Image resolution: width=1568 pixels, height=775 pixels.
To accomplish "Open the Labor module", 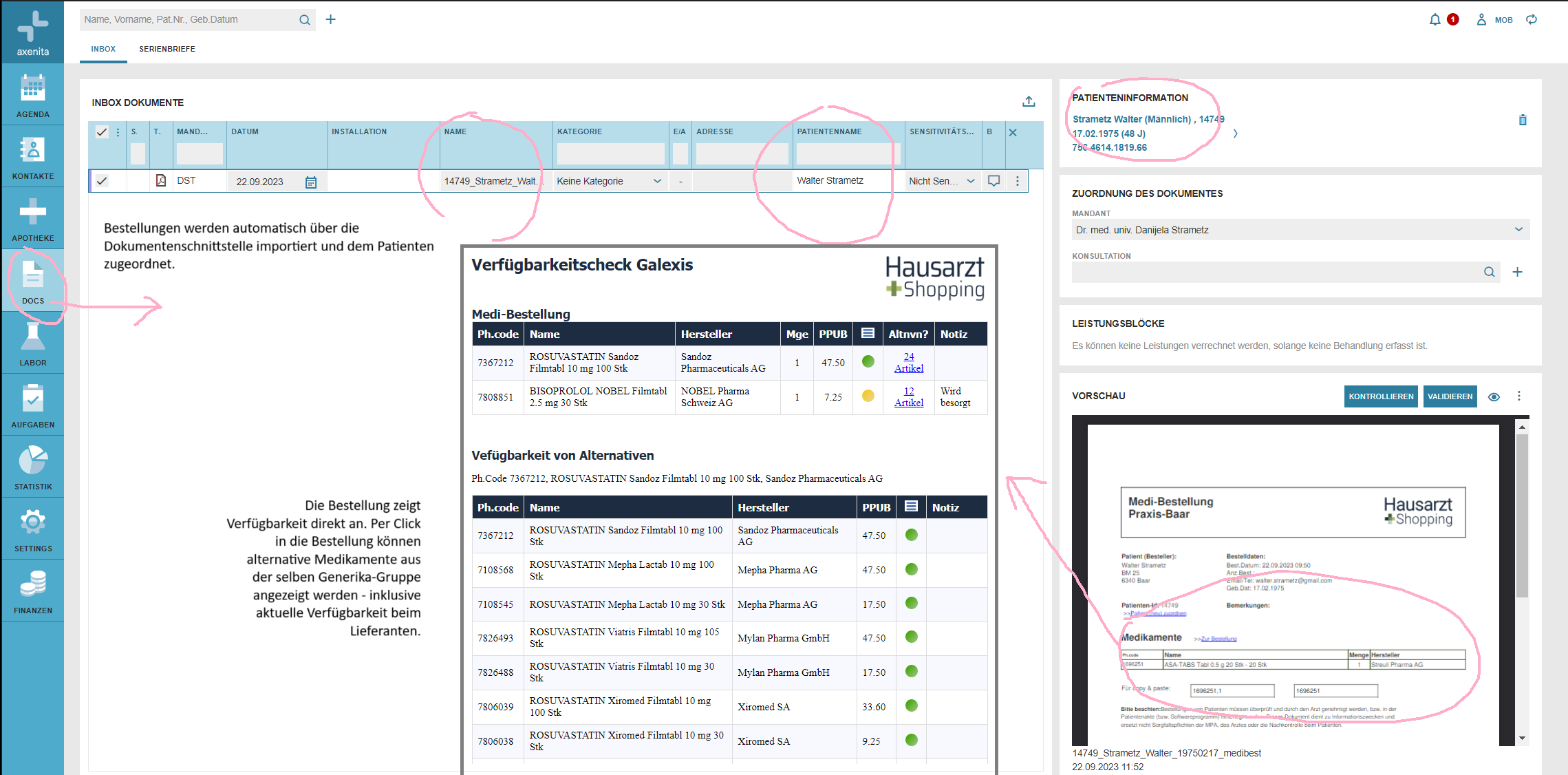I will 32,343.
